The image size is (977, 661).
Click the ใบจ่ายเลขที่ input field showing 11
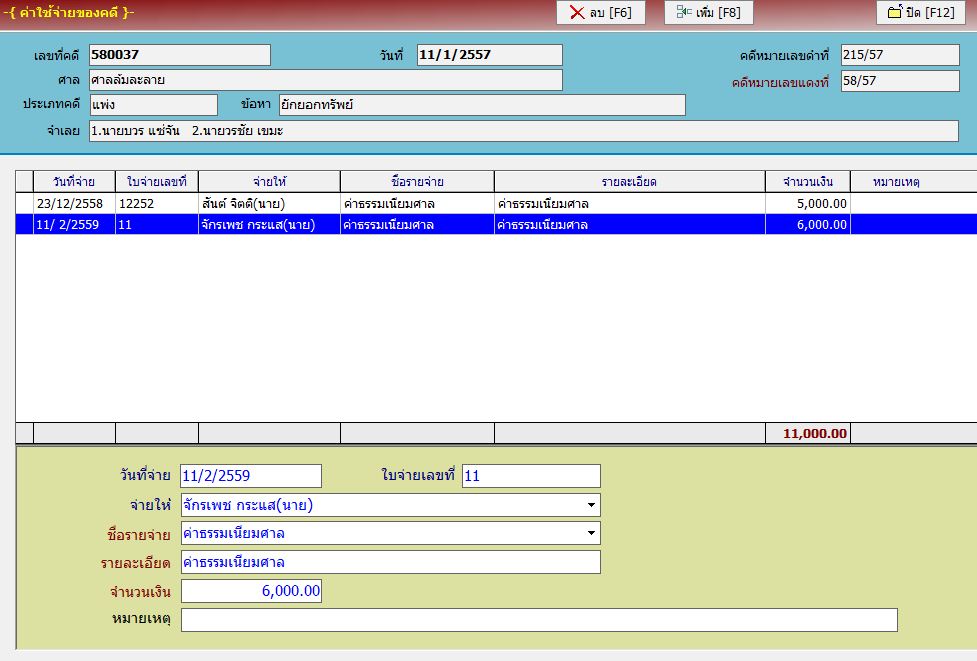(x=531, y=476)
